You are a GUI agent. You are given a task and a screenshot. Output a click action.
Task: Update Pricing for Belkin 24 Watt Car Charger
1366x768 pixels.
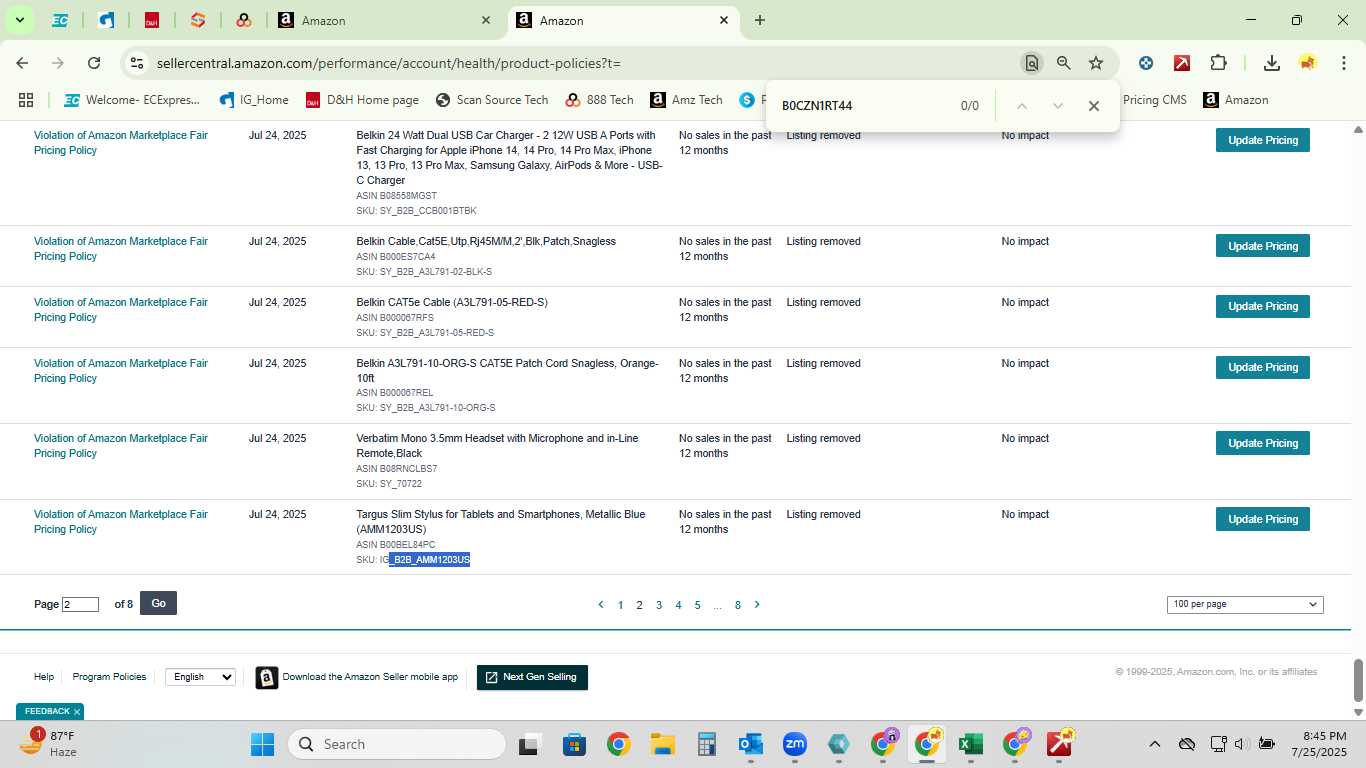point(1262,140)
